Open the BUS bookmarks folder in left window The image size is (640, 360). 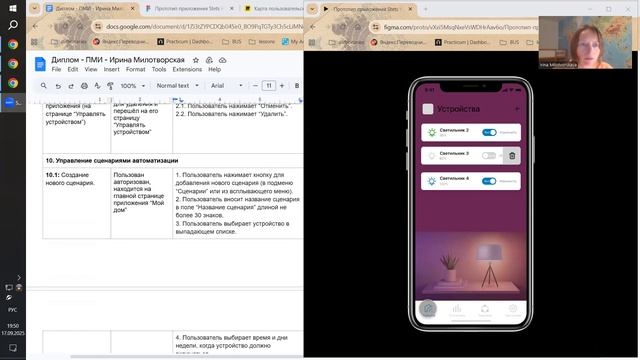pos(231,42)
